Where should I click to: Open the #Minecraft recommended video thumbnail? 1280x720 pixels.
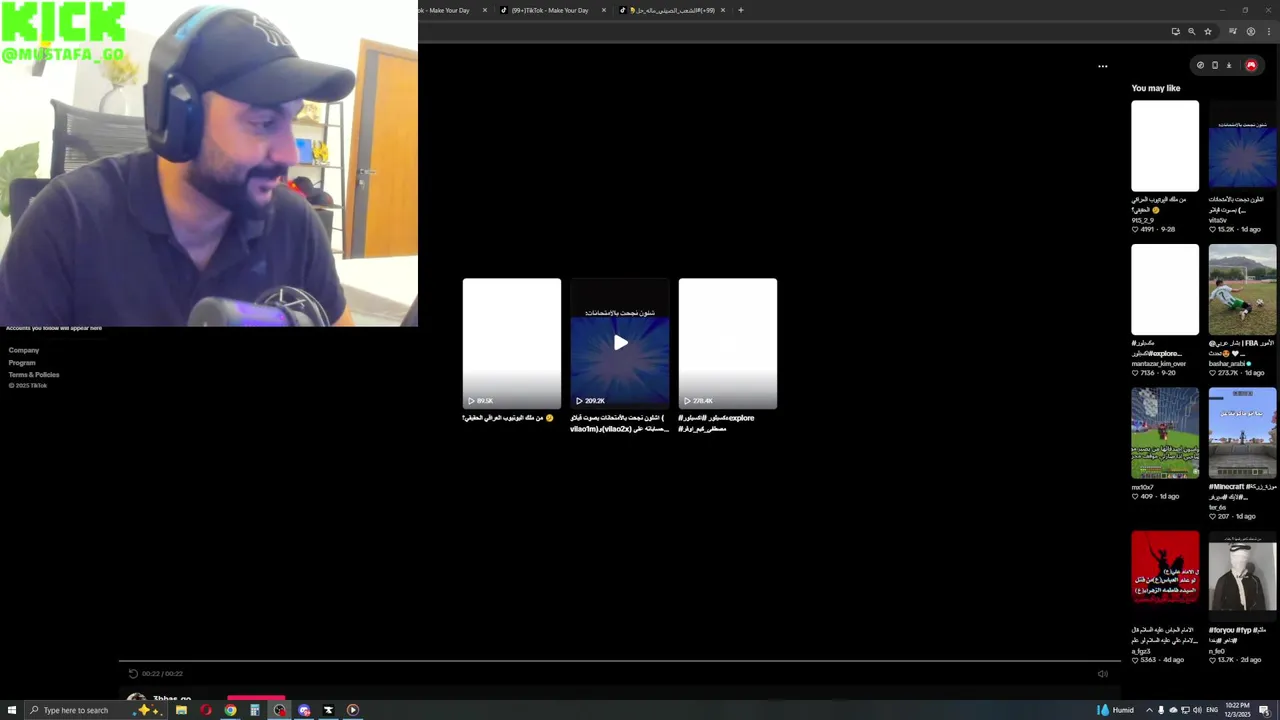pos(1242,433)
